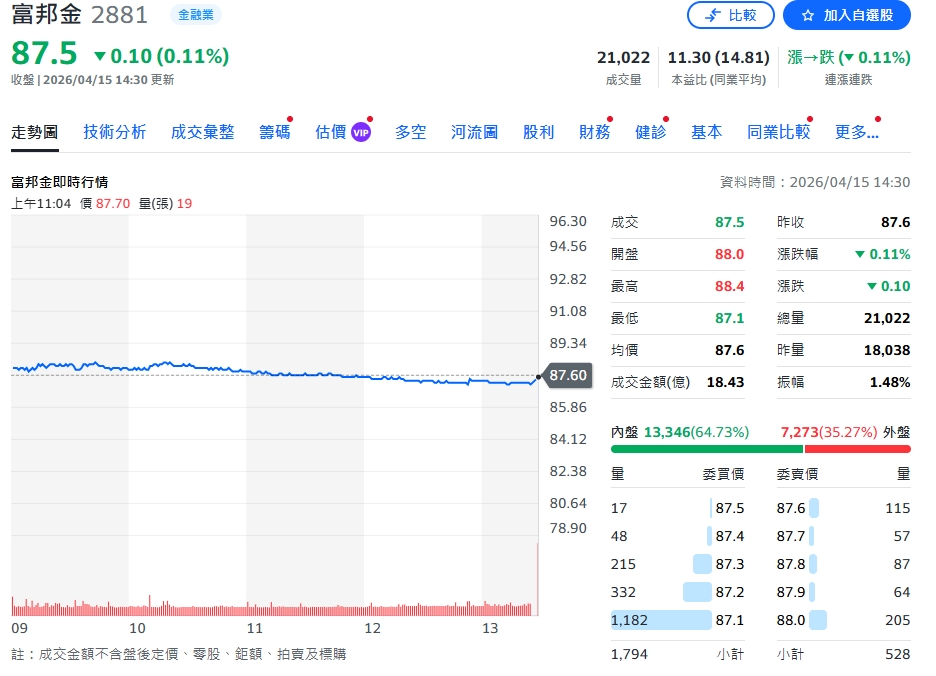Open the VIP valuation 估價 feature
The width and height of the screenshot is (936, 676).
[x=334, y=131]
